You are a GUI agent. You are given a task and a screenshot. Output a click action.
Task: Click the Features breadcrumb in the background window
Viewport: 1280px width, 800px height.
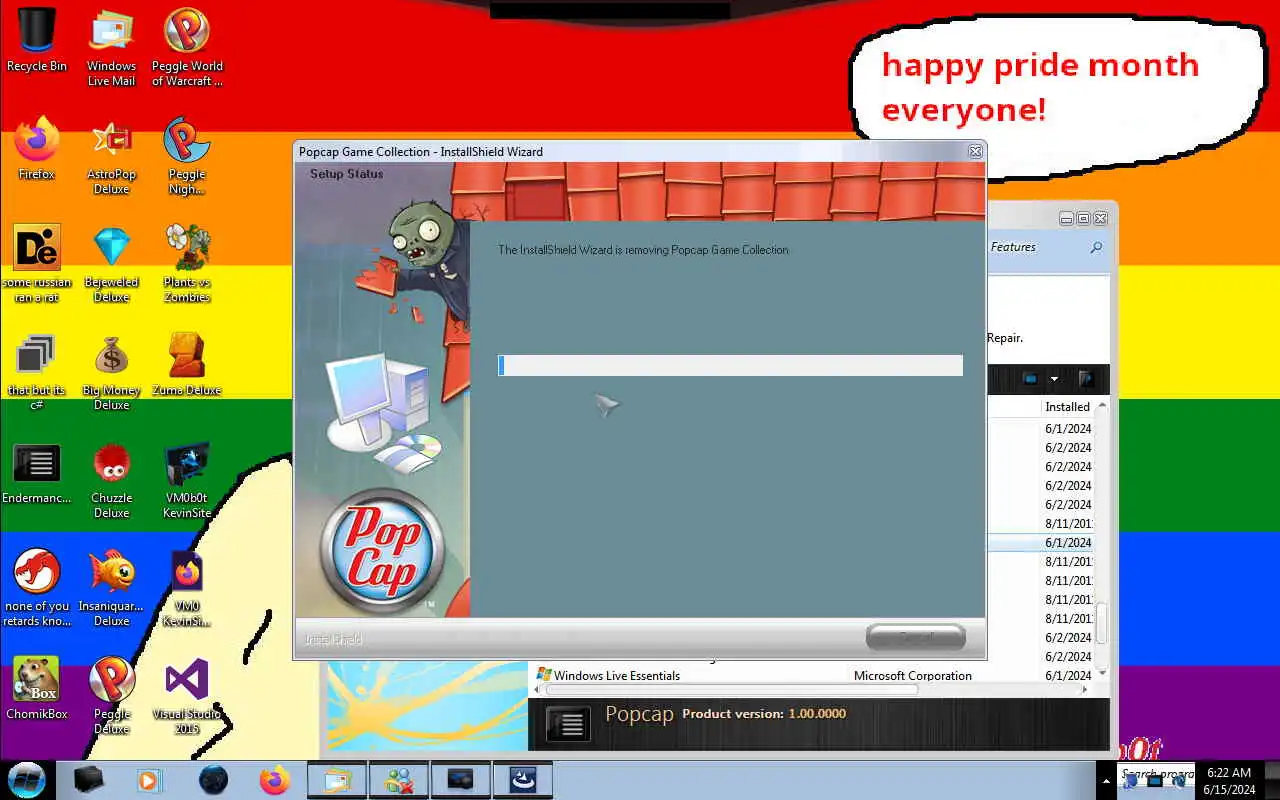tap(1013, 247)
